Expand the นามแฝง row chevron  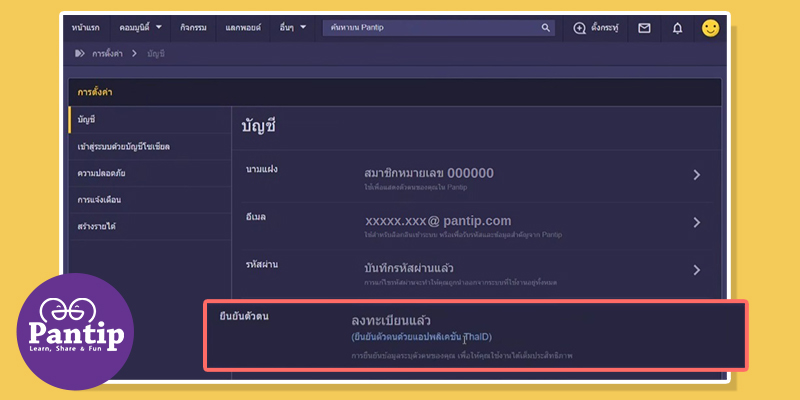click(x=696, y=175)
